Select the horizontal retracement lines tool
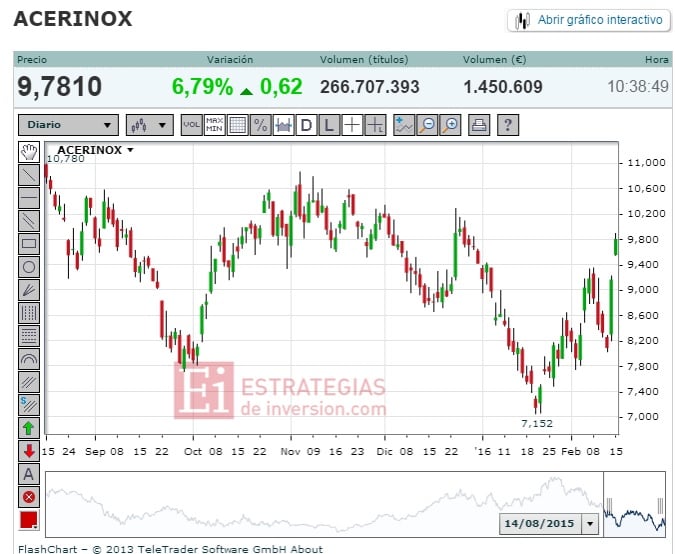 pos(29,336)
